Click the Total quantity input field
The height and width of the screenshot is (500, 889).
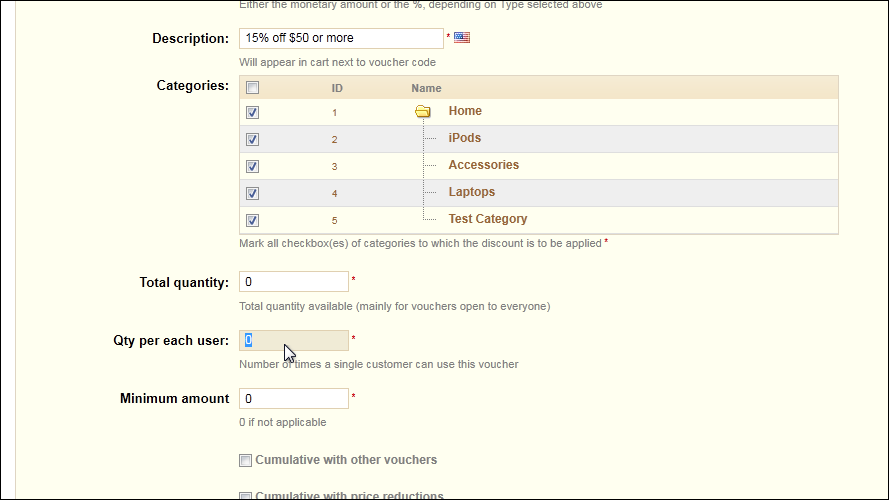(x=294, y=282)
